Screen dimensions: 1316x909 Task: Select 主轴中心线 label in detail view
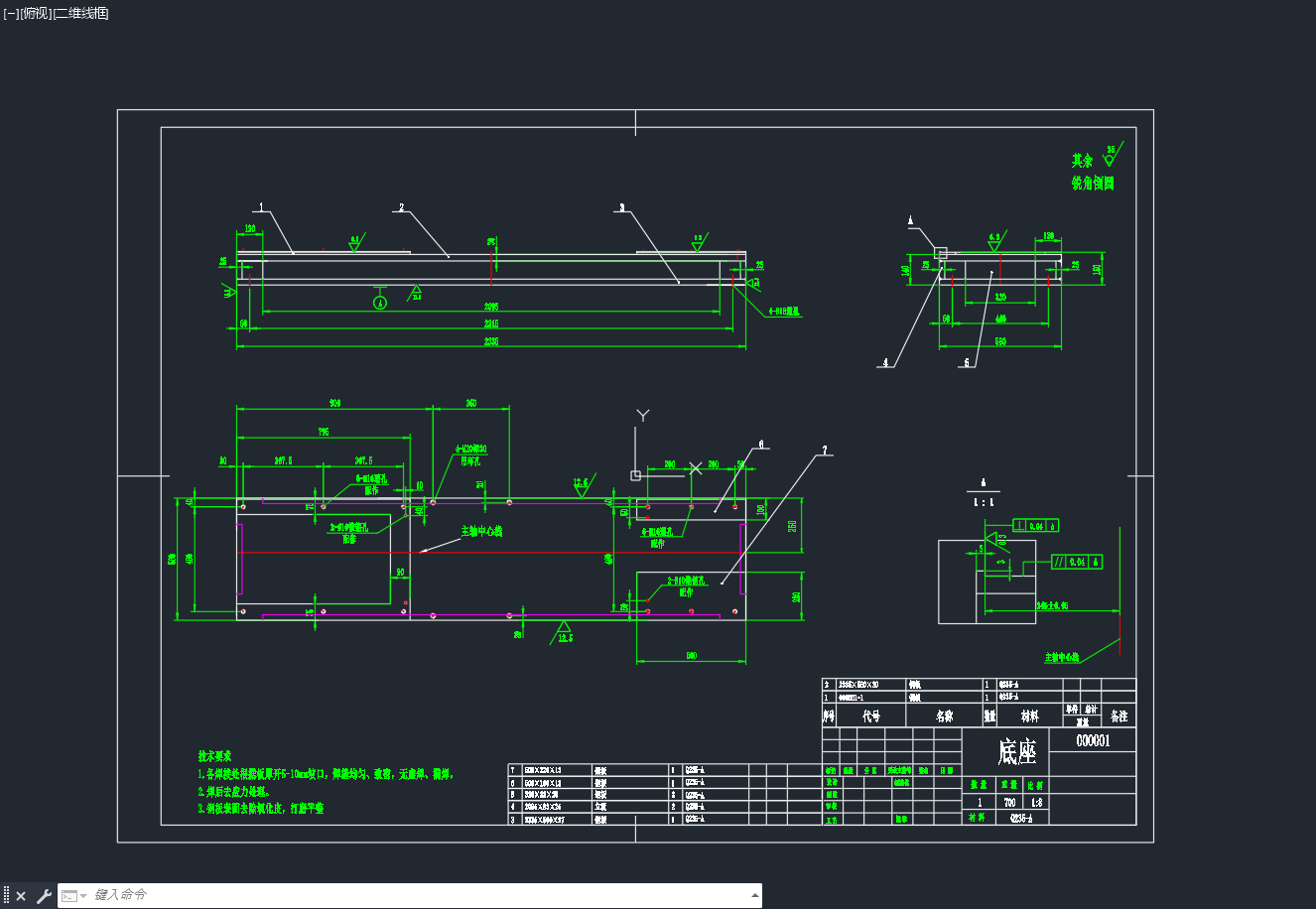pos(1062,658)
